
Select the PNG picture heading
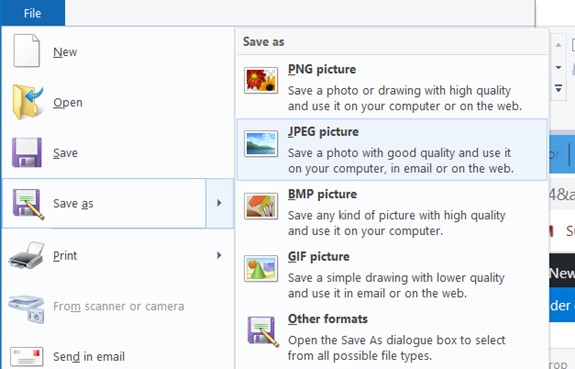pos(322,69)
